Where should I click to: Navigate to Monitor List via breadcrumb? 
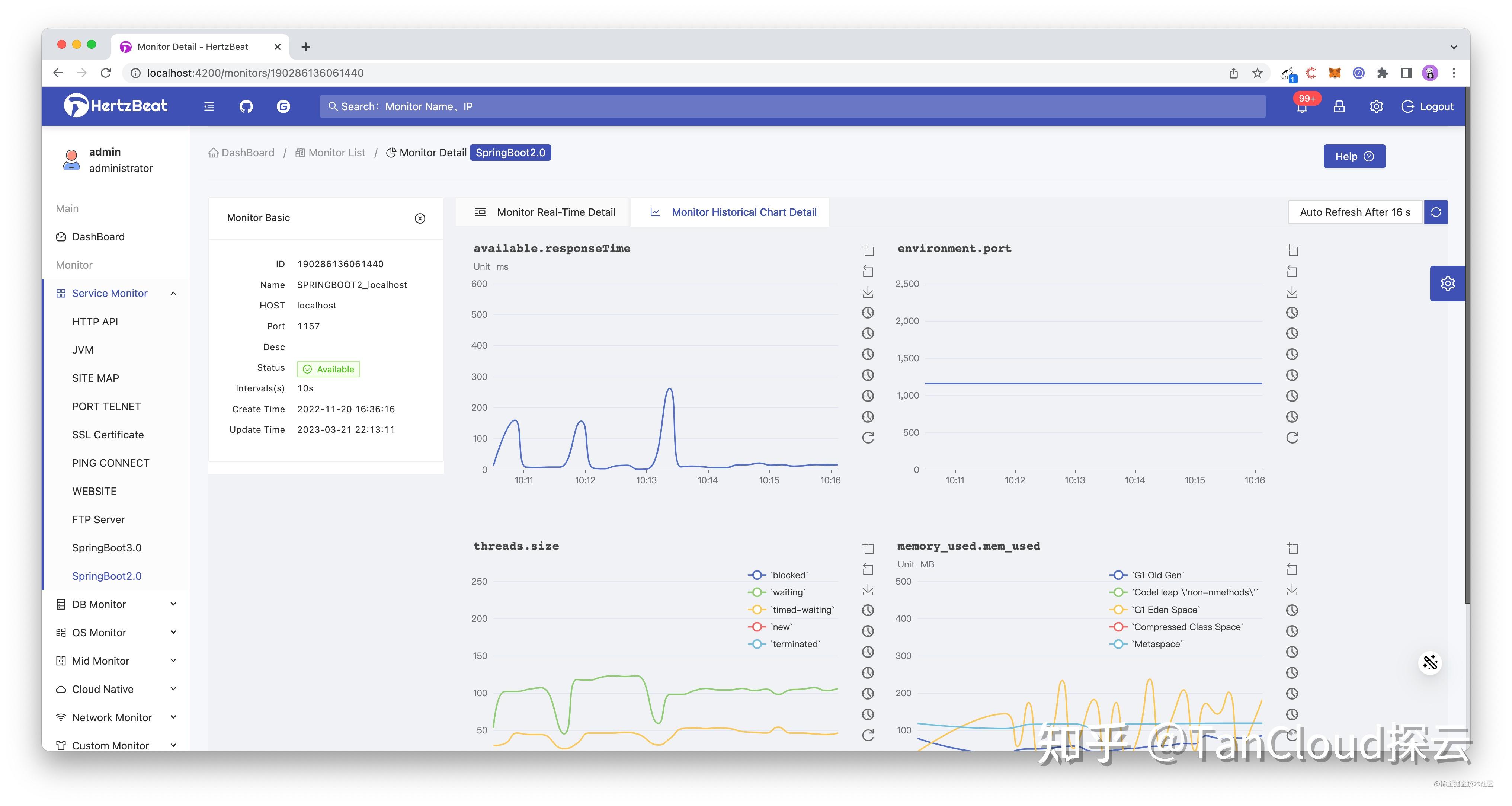336,153
